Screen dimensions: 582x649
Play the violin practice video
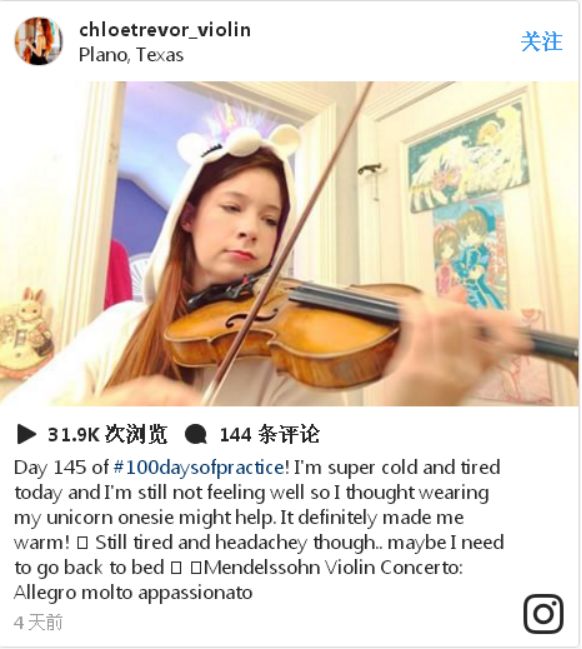tap(289, 243)
